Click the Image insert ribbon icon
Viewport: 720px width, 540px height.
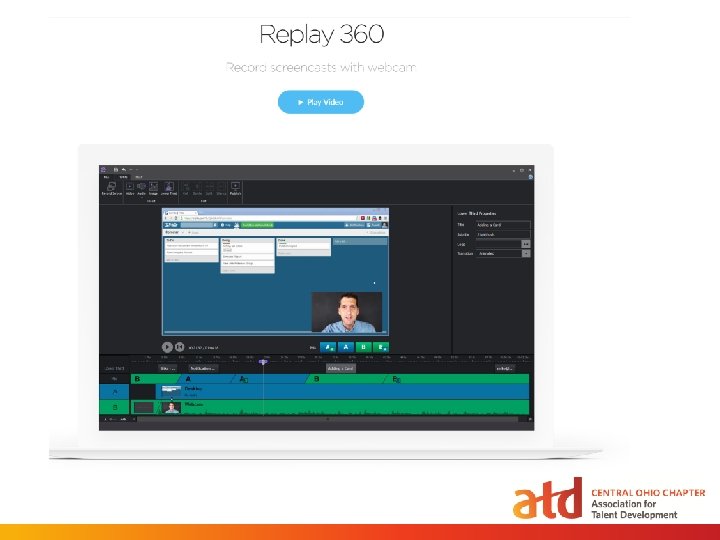point(153,189)
